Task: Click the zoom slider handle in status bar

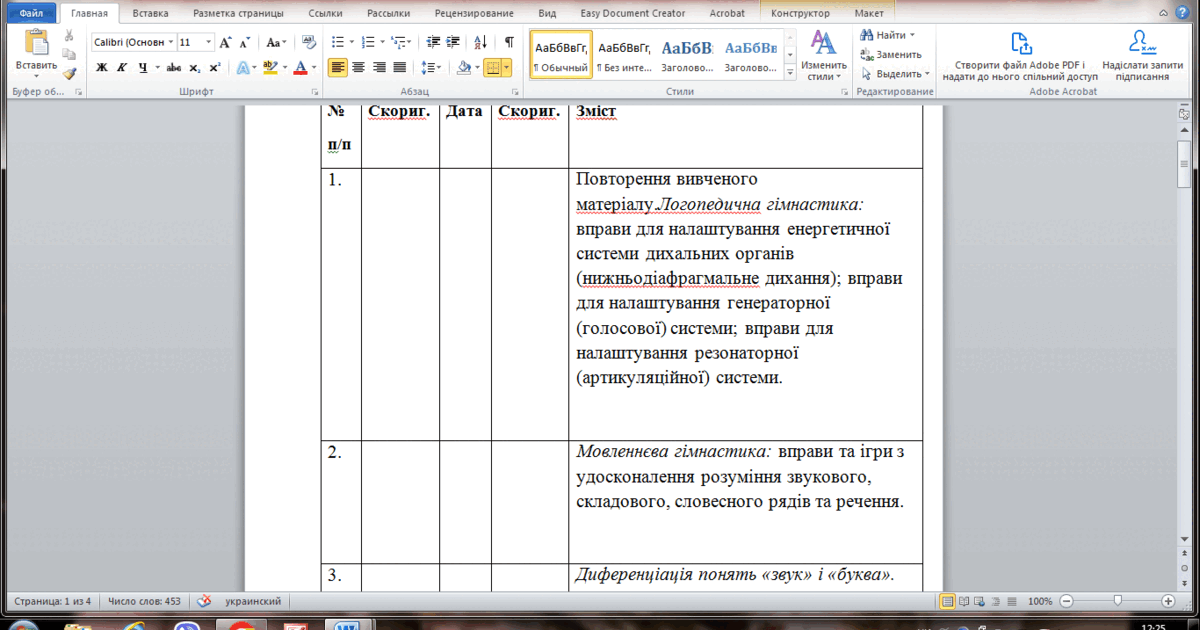Action: (x=1117, y=601)
